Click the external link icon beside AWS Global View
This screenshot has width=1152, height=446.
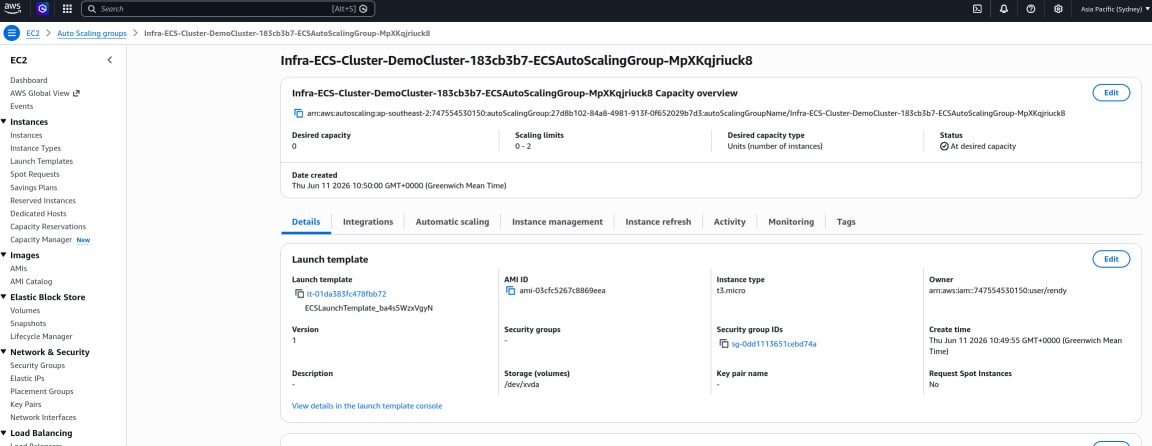(76, 93)
